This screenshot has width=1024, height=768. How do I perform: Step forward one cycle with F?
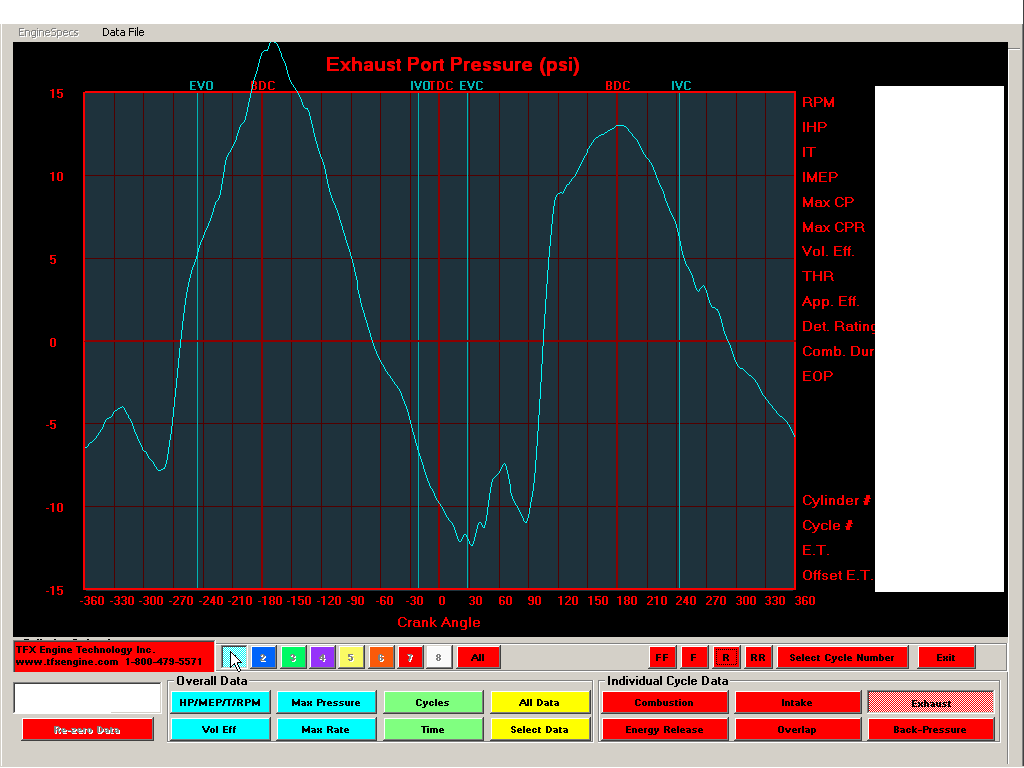694,657
